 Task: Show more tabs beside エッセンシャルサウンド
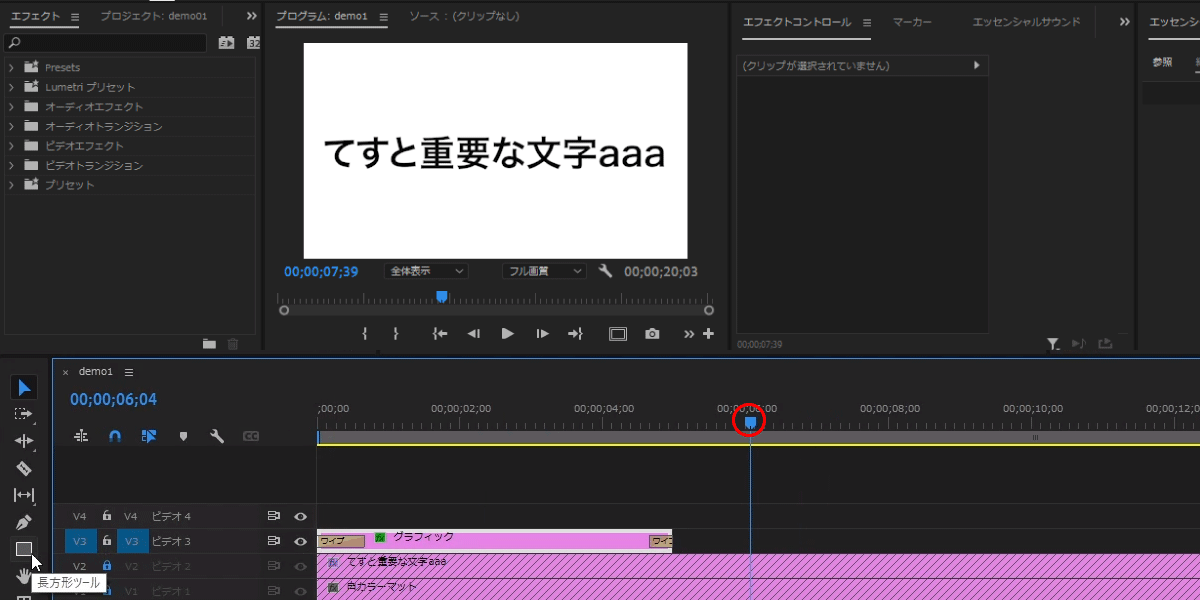1124,21
